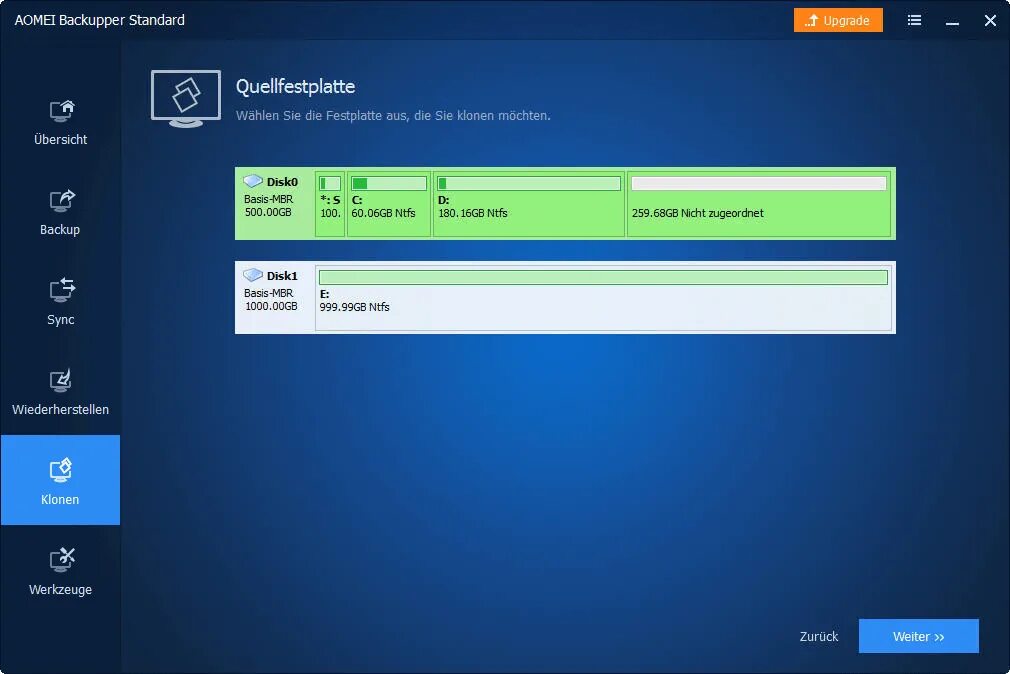Go back with Zurück
This screenshot has height=674, width=1010.
819,637
